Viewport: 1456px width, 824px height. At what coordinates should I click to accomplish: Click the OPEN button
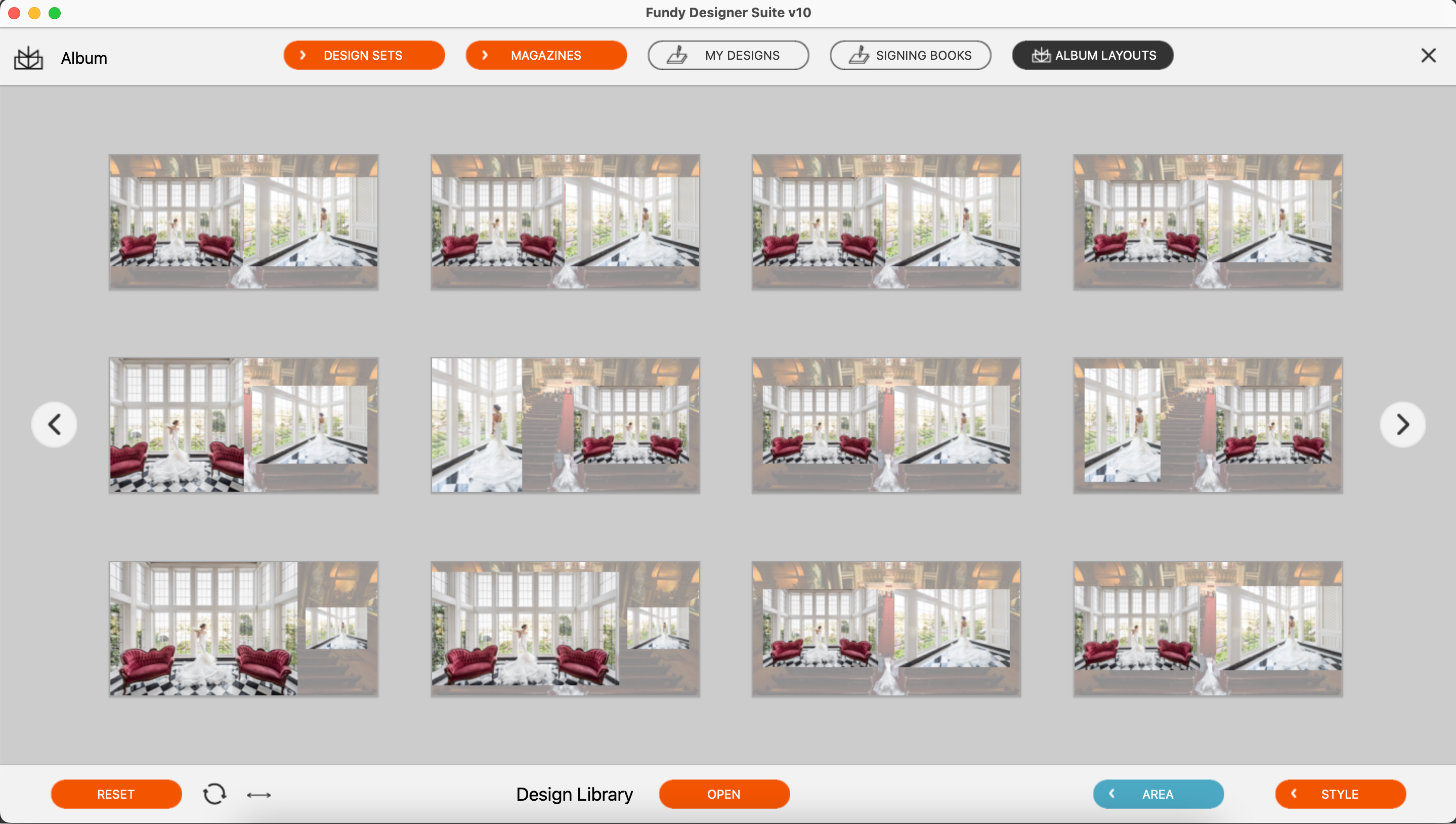[723, 794]
